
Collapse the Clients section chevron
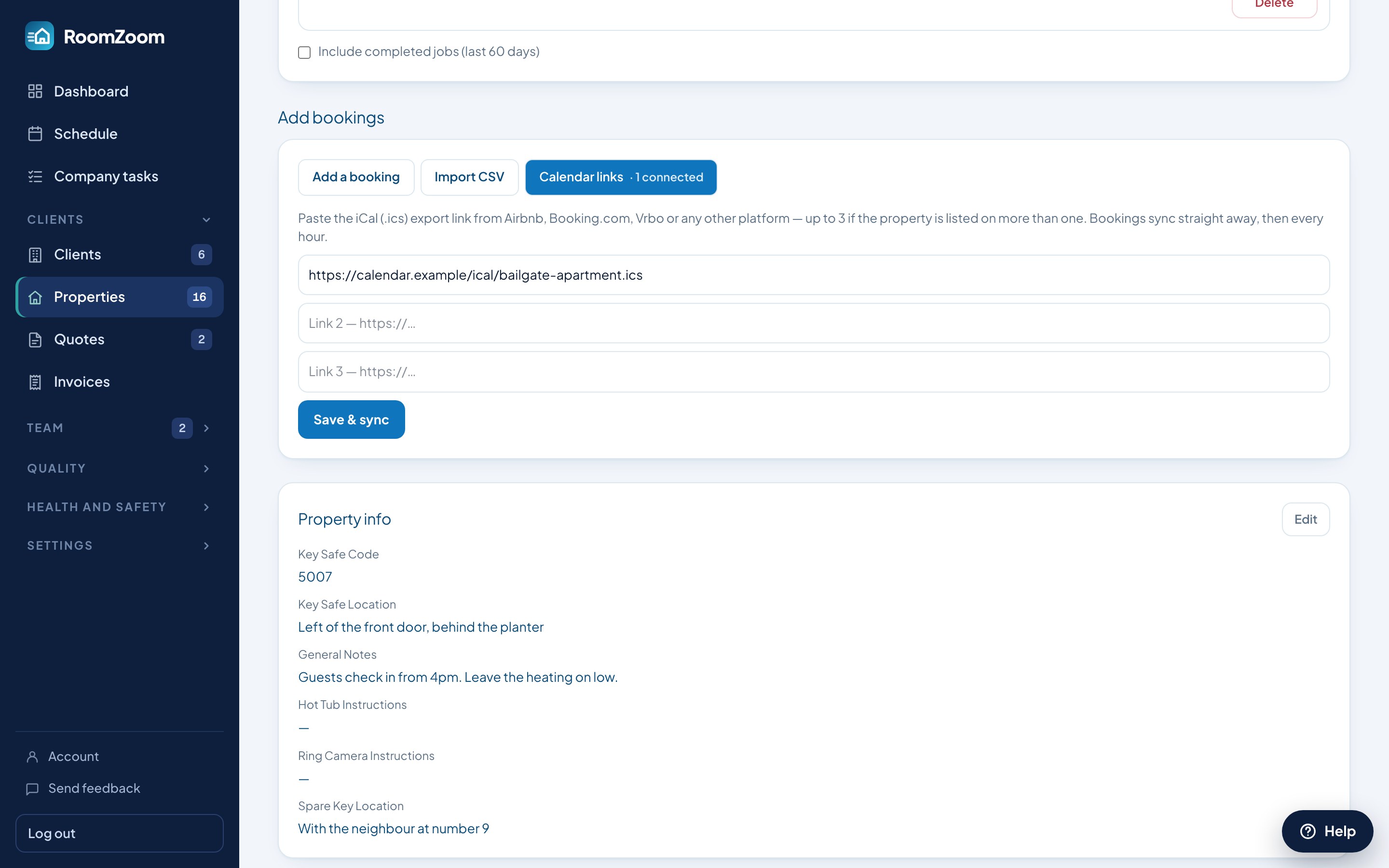click(206, 220)
